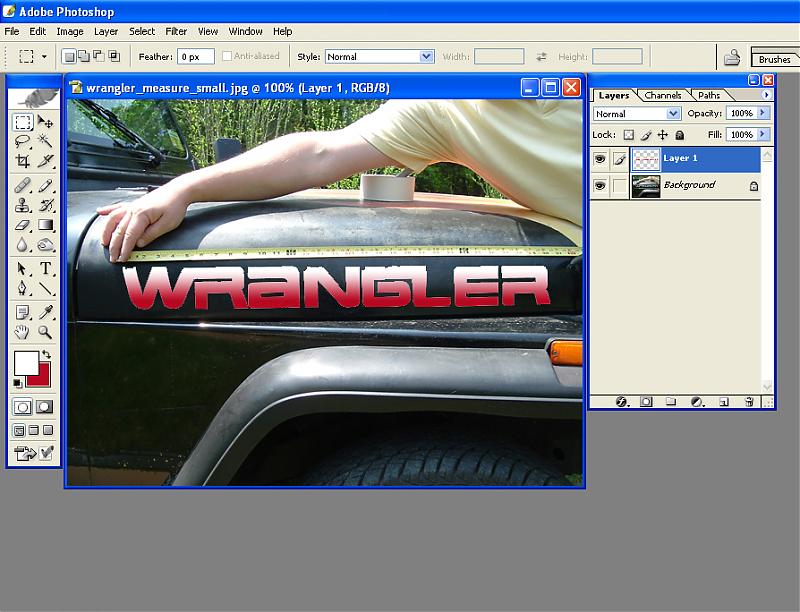Toggle lock image pixels

pyautogui.click(x=646, y=135)
